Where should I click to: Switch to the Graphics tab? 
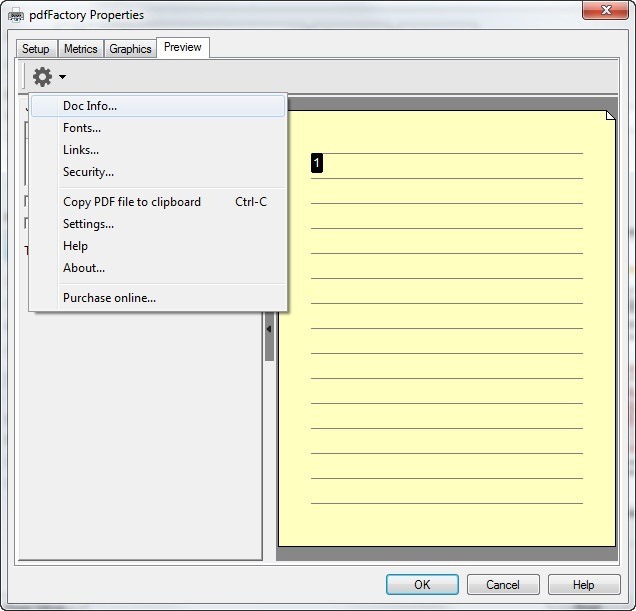(130, 49)
